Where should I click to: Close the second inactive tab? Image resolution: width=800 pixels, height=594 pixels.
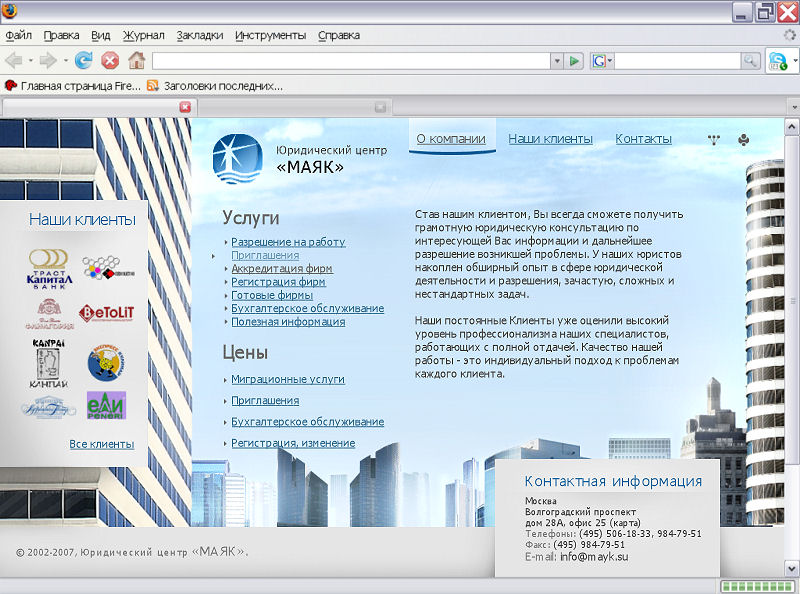(380, 107)
